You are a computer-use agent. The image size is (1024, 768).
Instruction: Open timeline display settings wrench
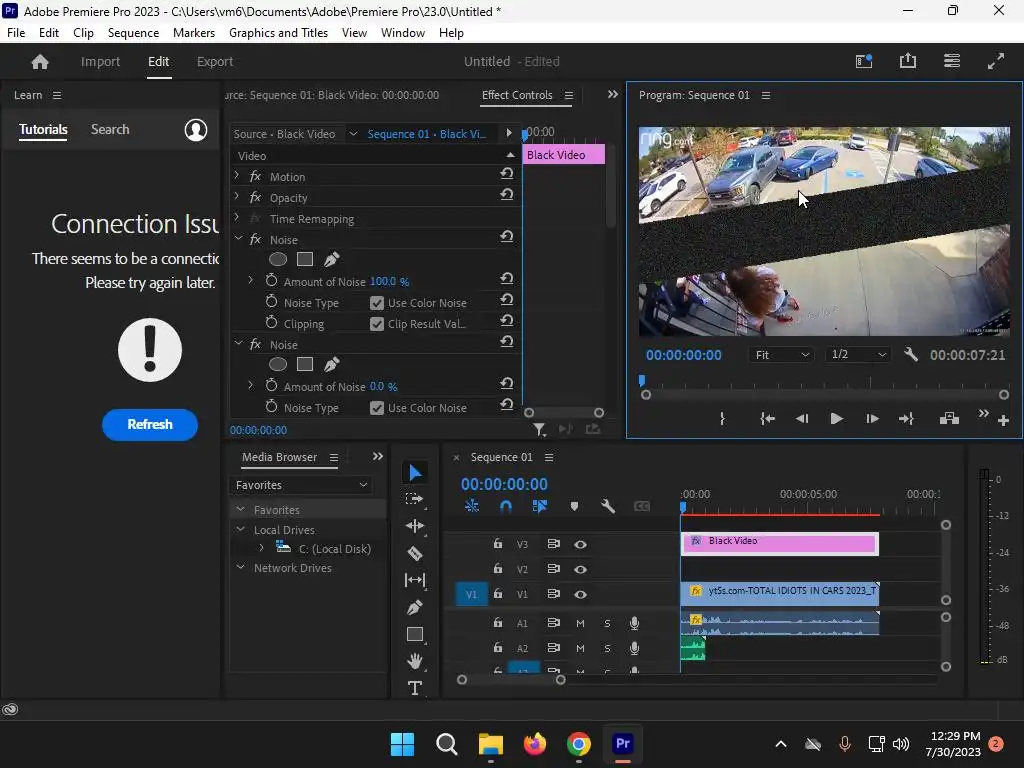tap(608, 506)
